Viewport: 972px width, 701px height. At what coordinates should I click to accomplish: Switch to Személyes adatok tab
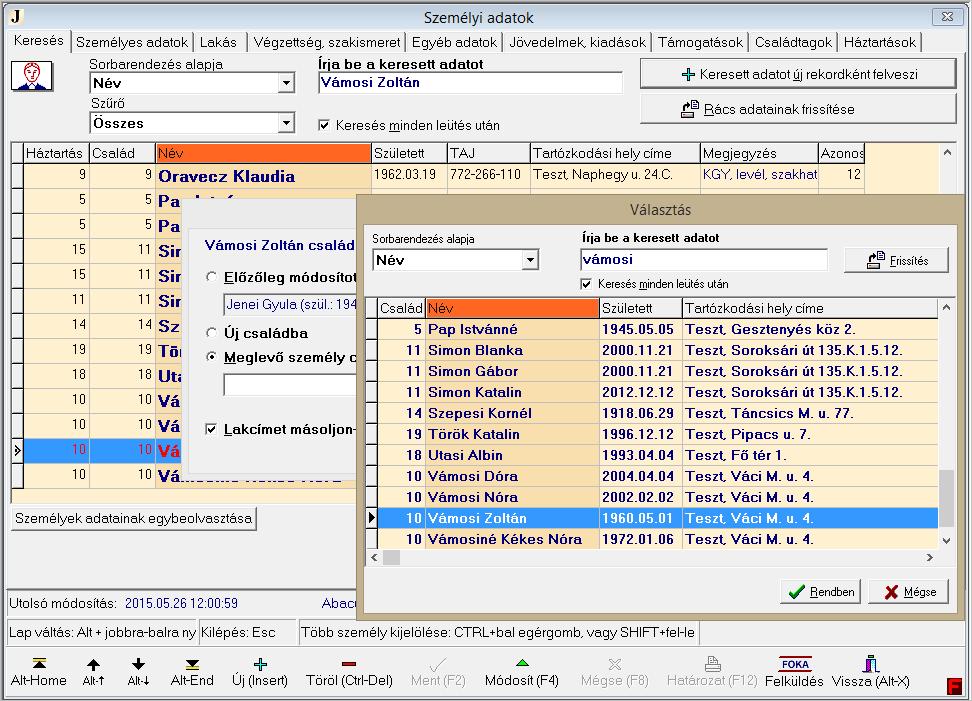[x=131, y=42]
